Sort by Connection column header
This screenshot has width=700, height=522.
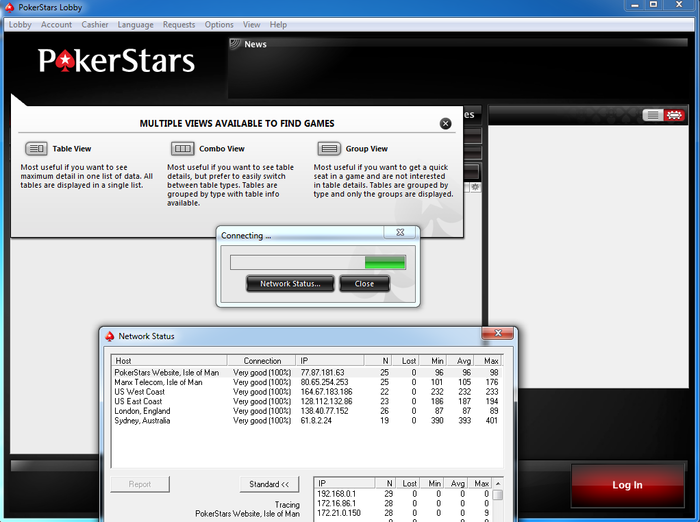tap(262, 360)
